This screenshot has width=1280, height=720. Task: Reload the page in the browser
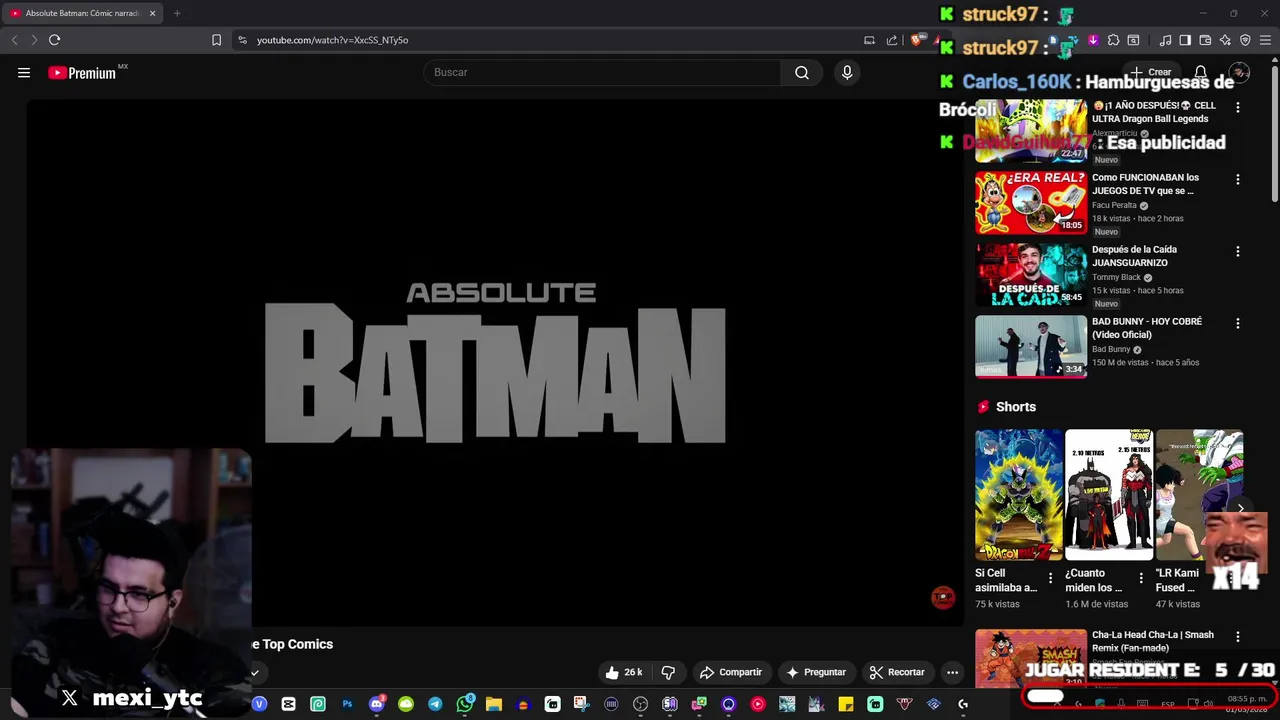pos(54,40)
